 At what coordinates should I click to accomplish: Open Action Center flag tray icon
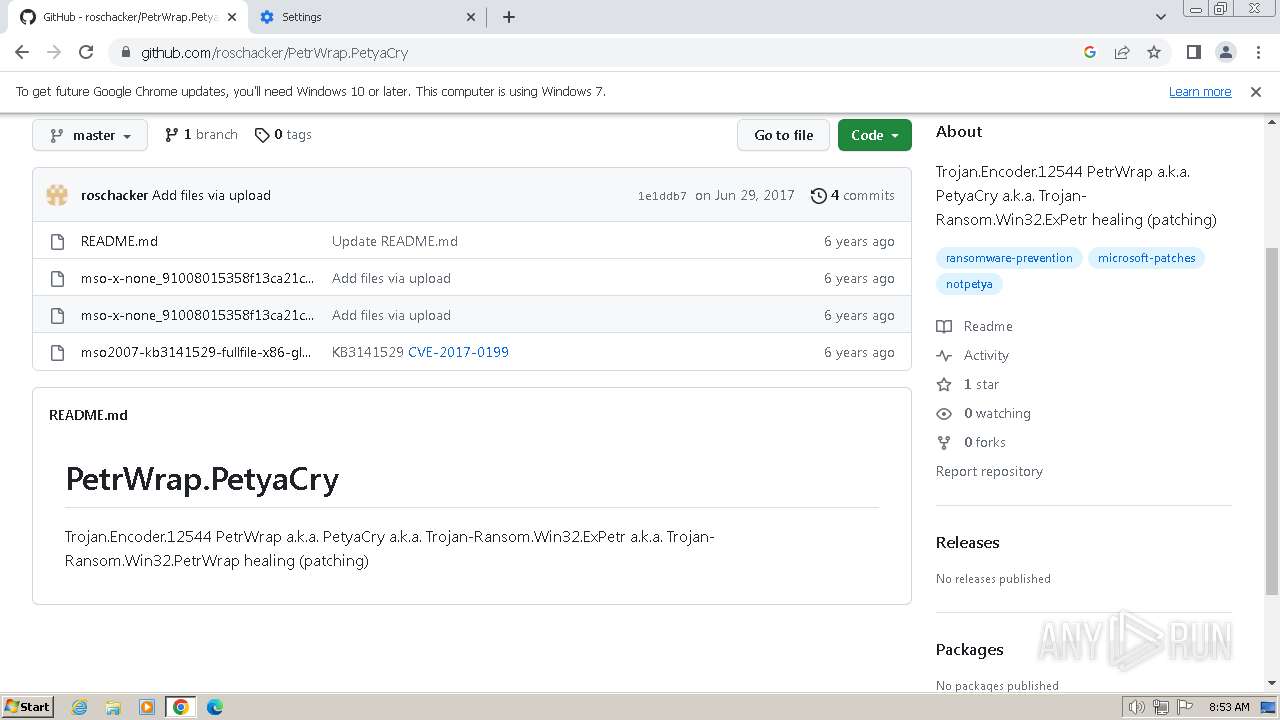(x=1185, y=707)
